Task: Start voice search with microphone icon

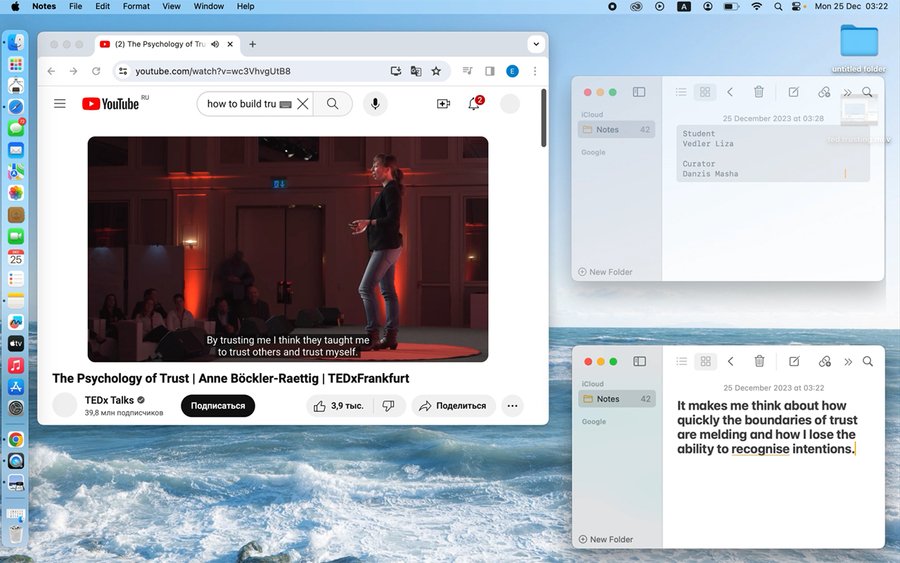Action: point(375,104)
